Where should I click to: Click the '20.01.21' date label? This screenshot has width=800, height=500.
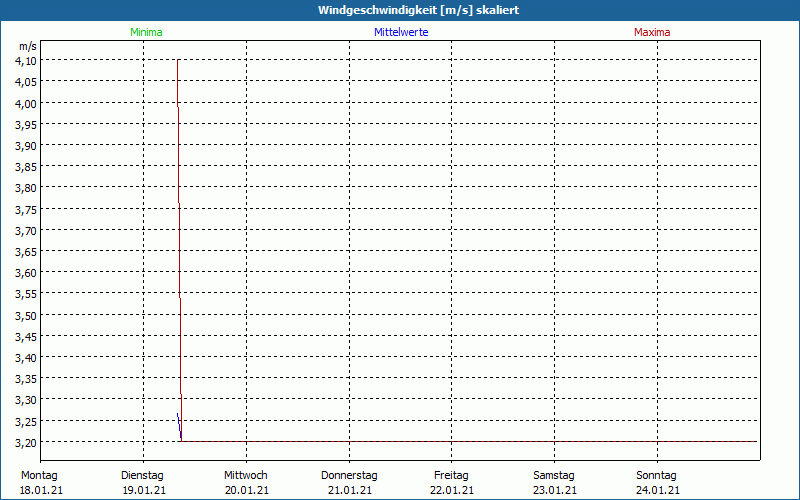(246, 490)
